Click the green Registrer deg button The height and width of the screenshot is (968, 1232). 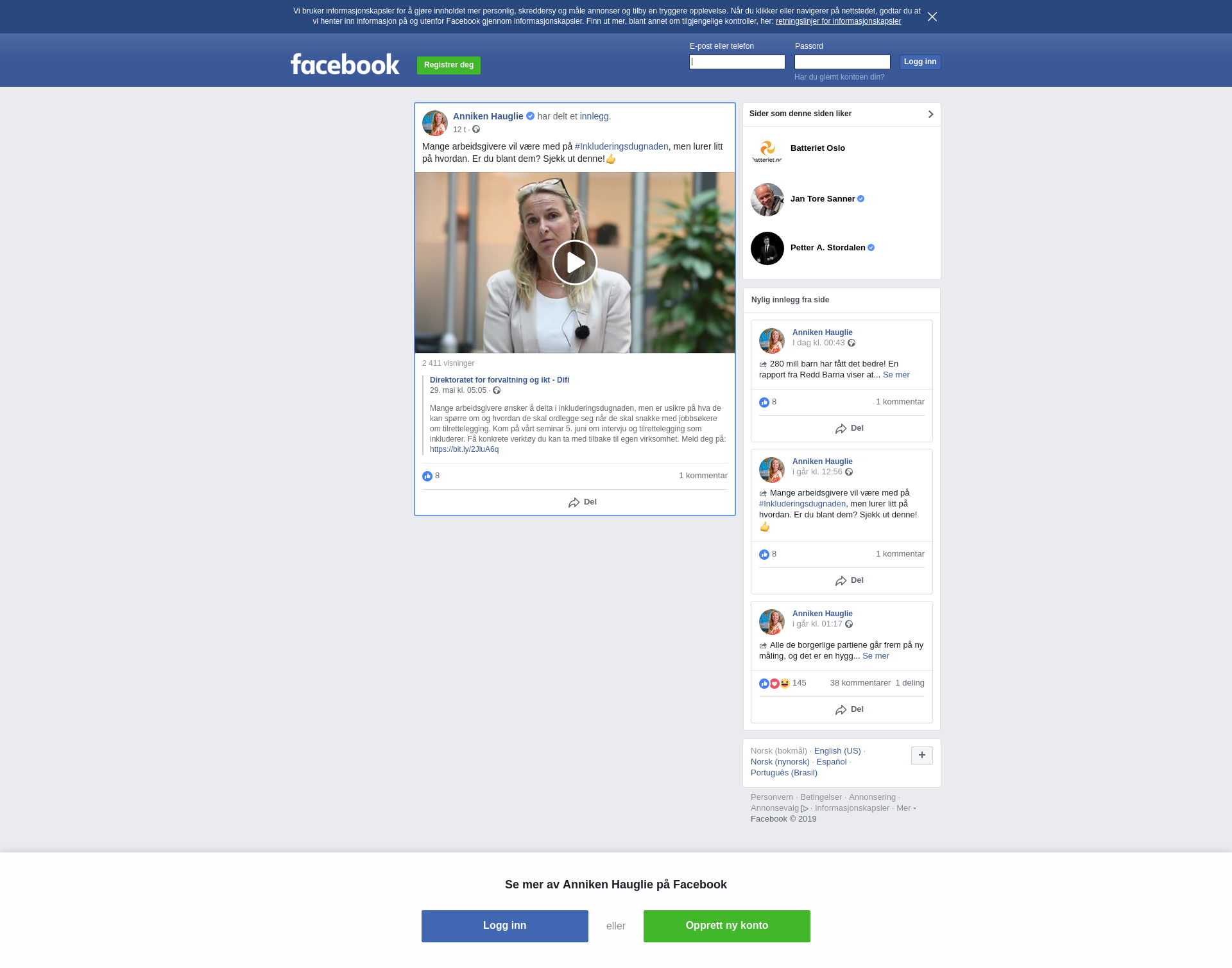click(x=449, y=65)
